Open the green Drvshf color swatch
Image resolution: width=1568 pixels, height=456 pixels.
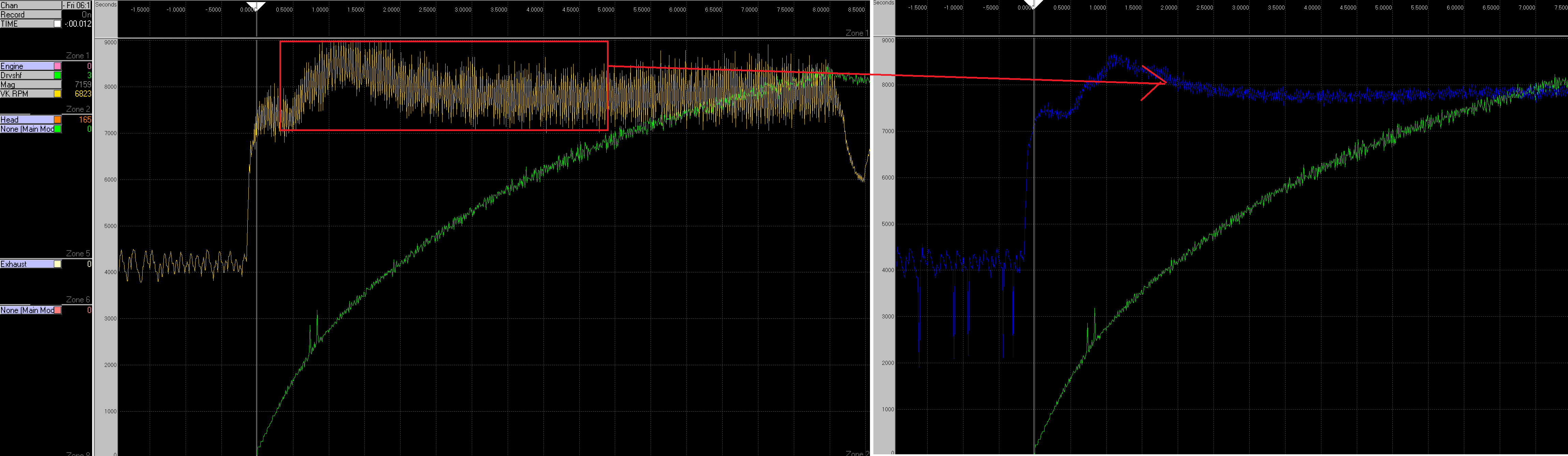[58, 75]
